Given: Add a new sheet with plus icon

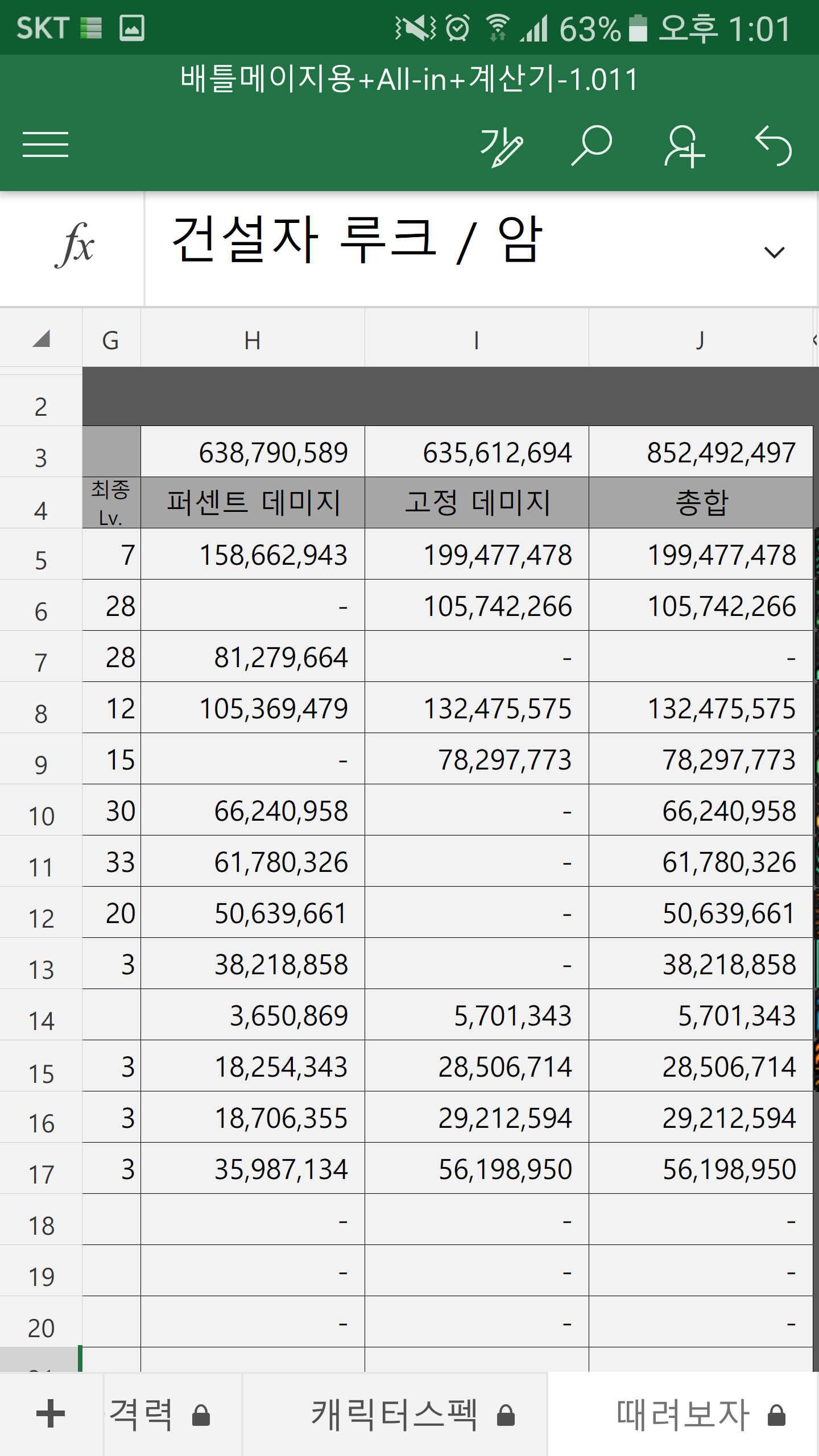Looking at the screenshot, I should point(51,1414).
